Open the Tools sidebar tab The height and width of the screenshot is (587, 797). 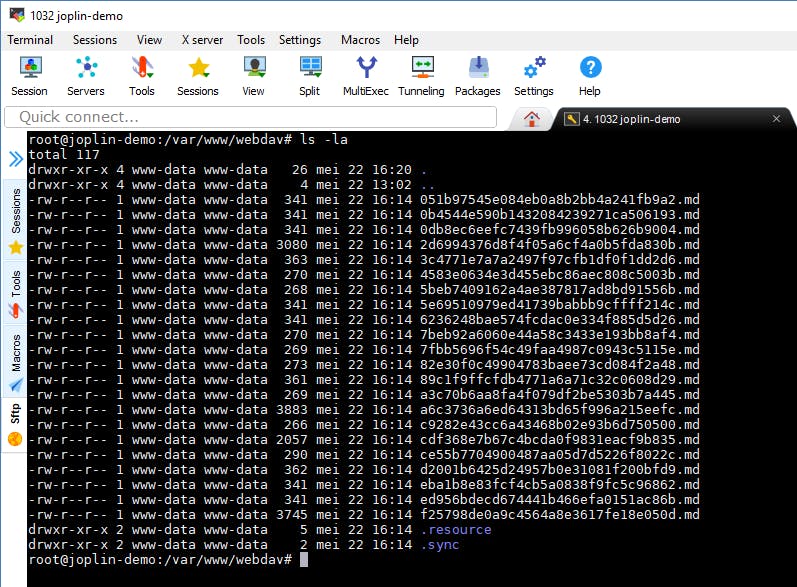click(x=16, y=294)
